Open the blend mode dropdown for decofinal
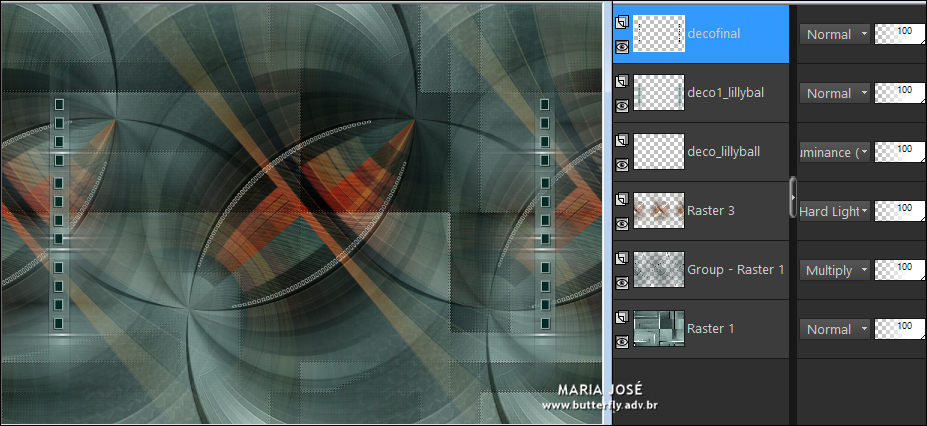Viewport: 927px width, 426px height. point(835,34)
